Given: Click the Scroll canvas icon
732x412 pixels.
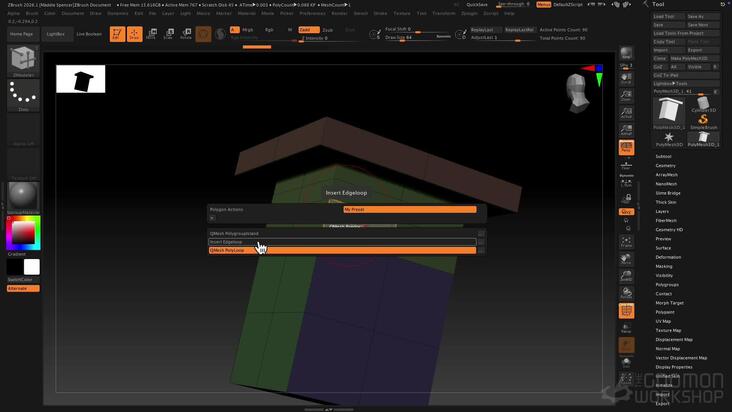Looking at the screenshot, I should (x=626, y=78).
